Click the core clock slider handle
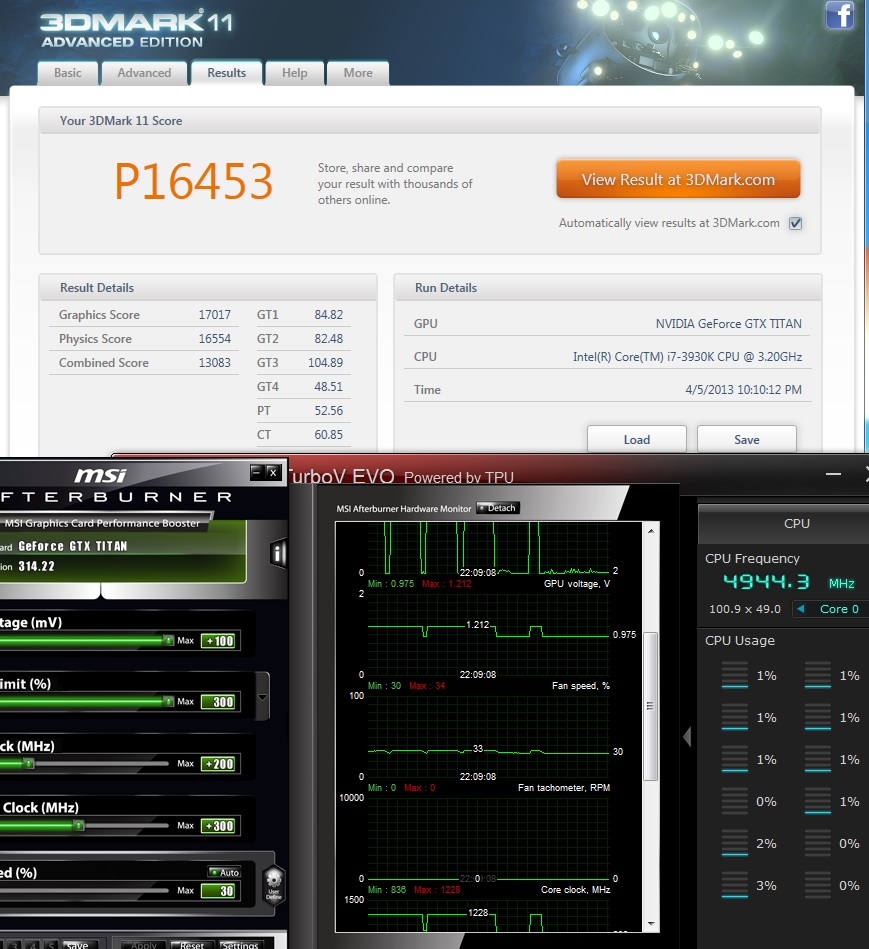Image resolution: width=869 pixels, height=949 pixels. pos(28,763)
